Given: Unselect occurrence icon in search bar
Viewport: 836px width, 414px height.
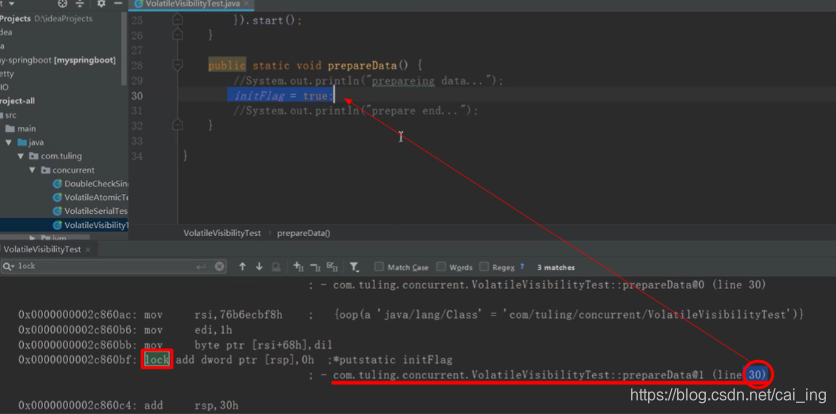Looking at the screenshot, I should pos(315,266).
